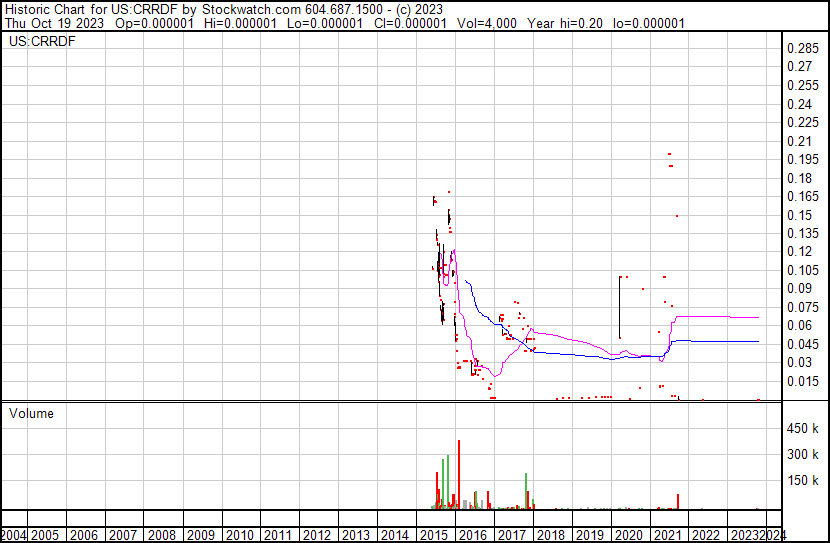Click the Vol=4,000 volume value
This screenshot has height=543, width=830.
(x=487, y=24)
